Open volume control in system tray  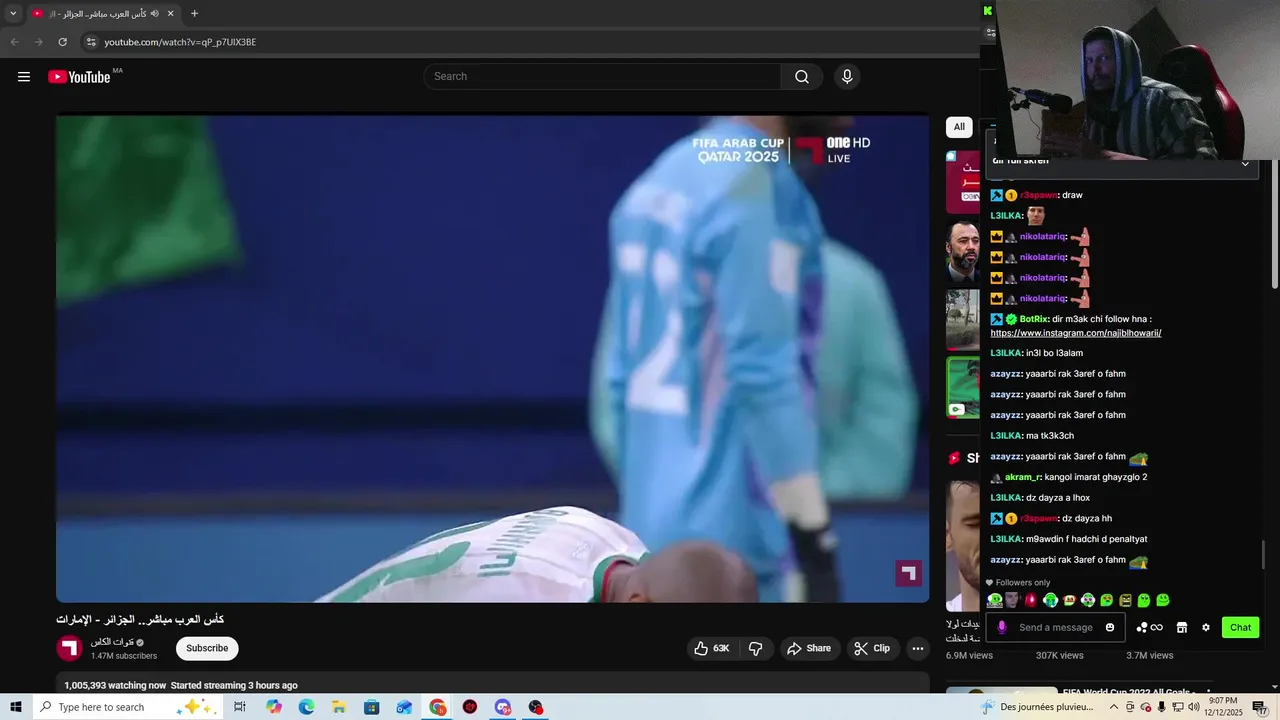pyautogui.click(x=1193, y=707)
